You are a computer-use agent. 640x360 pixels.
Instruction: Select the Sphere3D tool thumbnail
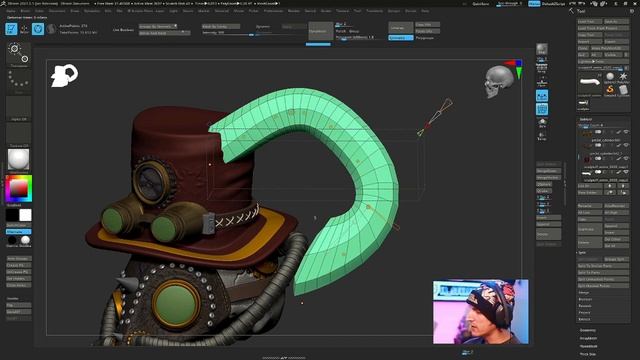tap(610, 77)
